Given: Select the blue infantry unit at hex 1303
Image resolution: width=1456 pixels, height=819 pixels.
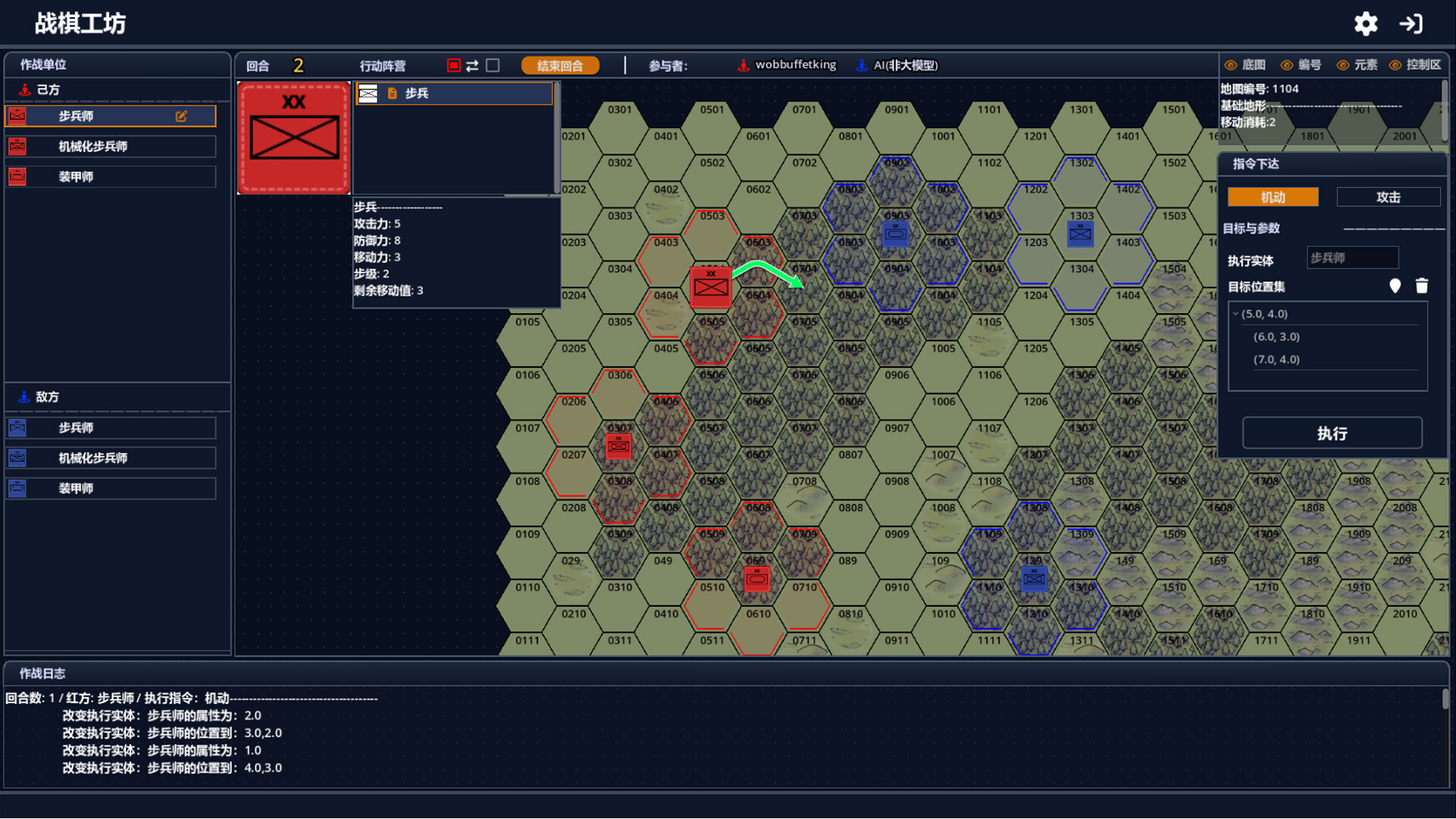Looking at the screenshot, I should pos(1080,234).
